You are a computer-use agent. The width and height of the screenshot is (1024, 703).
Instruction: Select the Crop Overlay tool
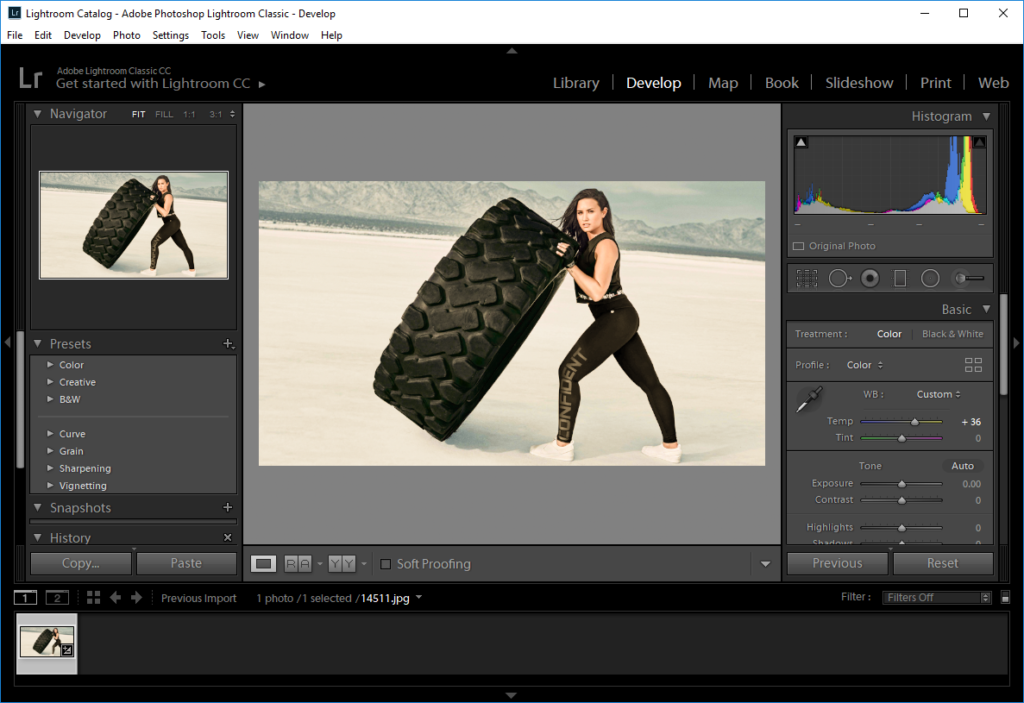(806, 279)
